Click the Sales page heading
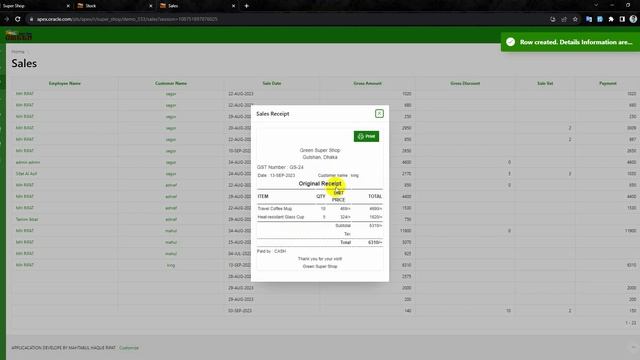 (x=24, y=63)
